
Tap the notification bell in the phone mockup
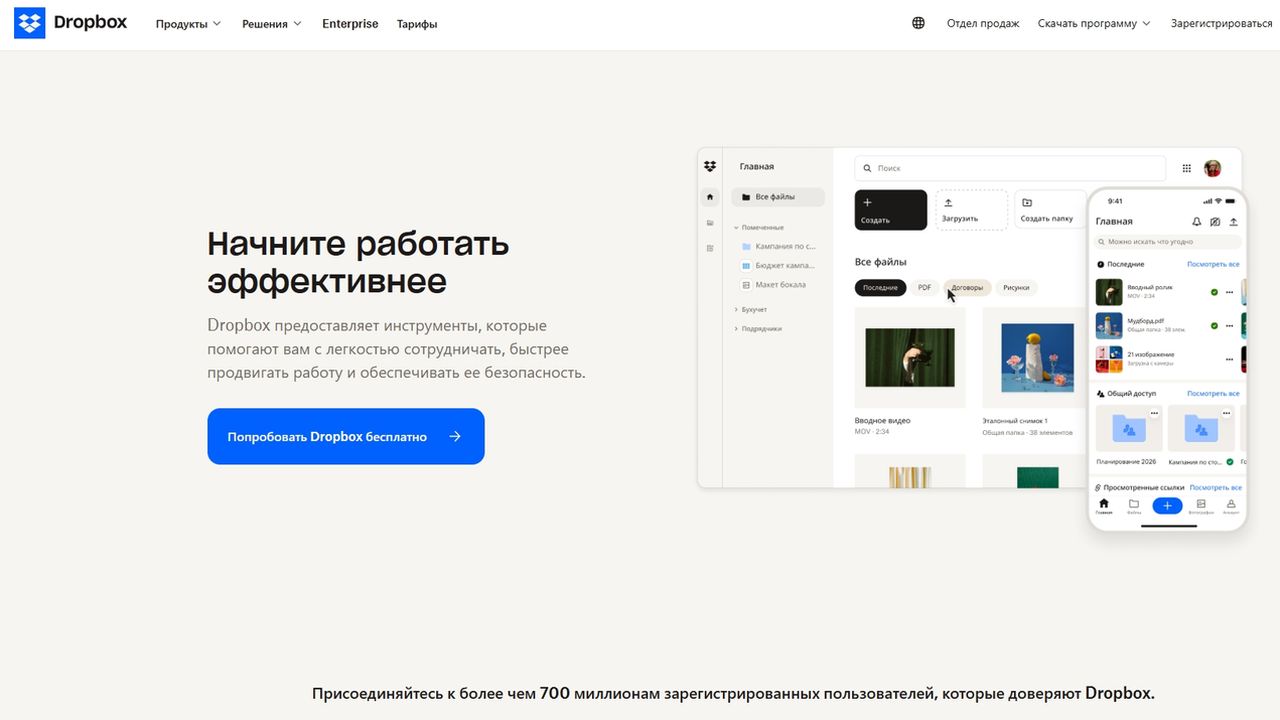(x=1197, y=221)
